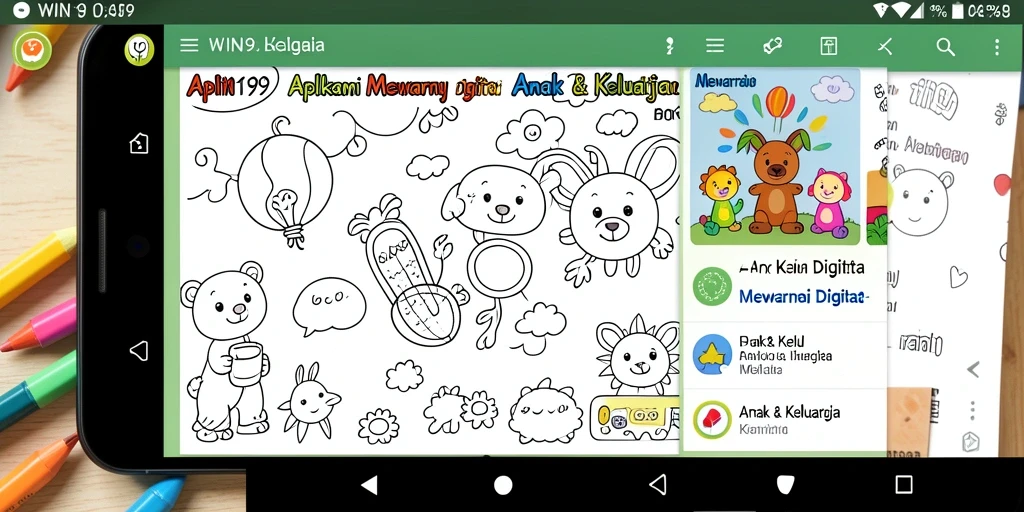The height and width of the screenshot is (512, 1024).
Task: Tap the shield-shaped button in bottom navigation
Action: click(785, 485)
